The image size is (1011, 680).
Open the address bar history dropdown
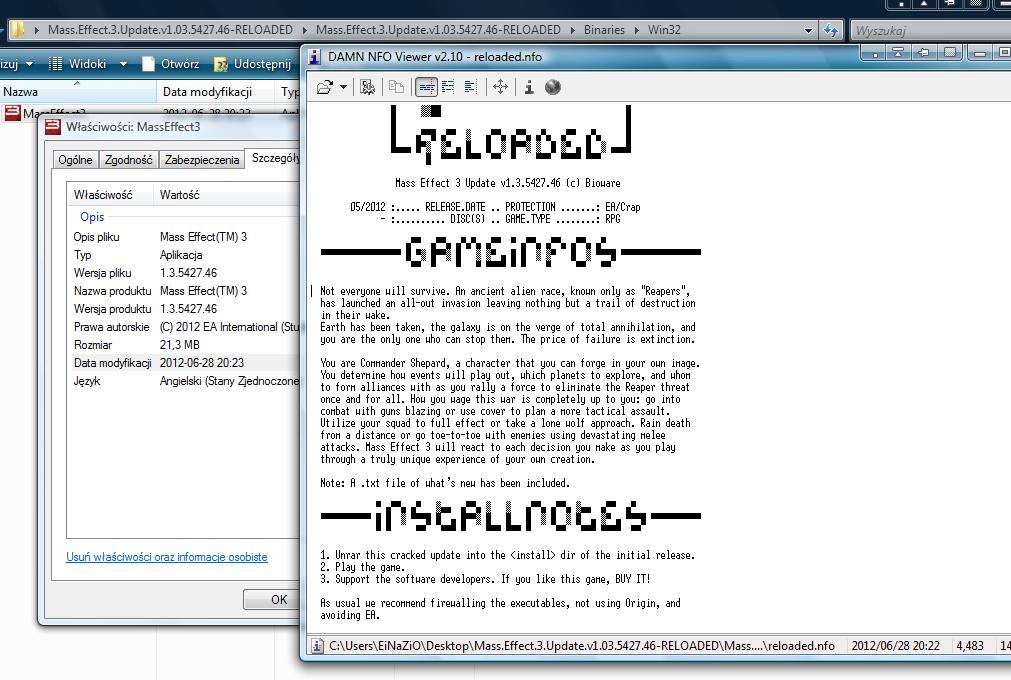pos(809,30)
